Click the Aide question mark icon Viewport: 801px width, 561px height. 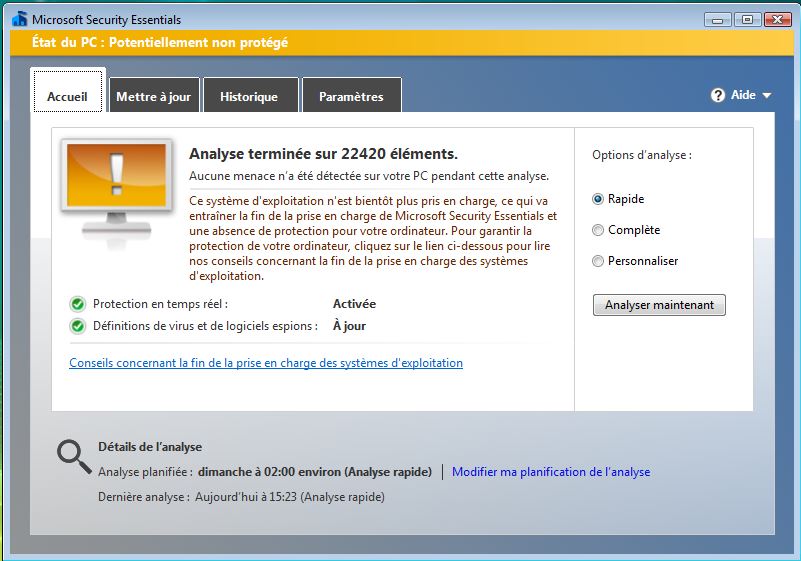coord(718,95)
